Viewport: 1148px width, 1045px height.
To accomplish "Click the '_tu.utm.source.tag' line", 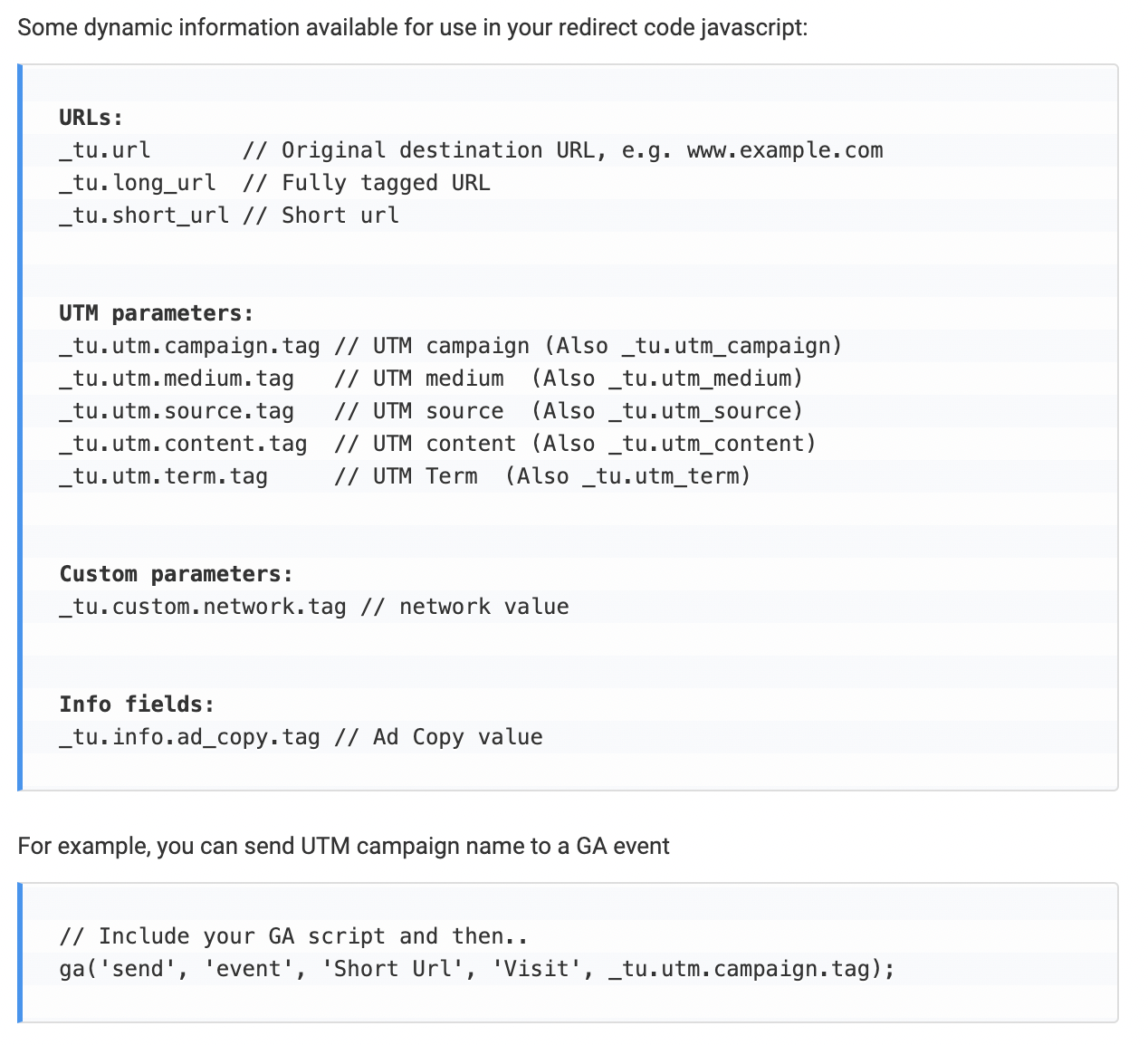I will (x=431, y=411).
